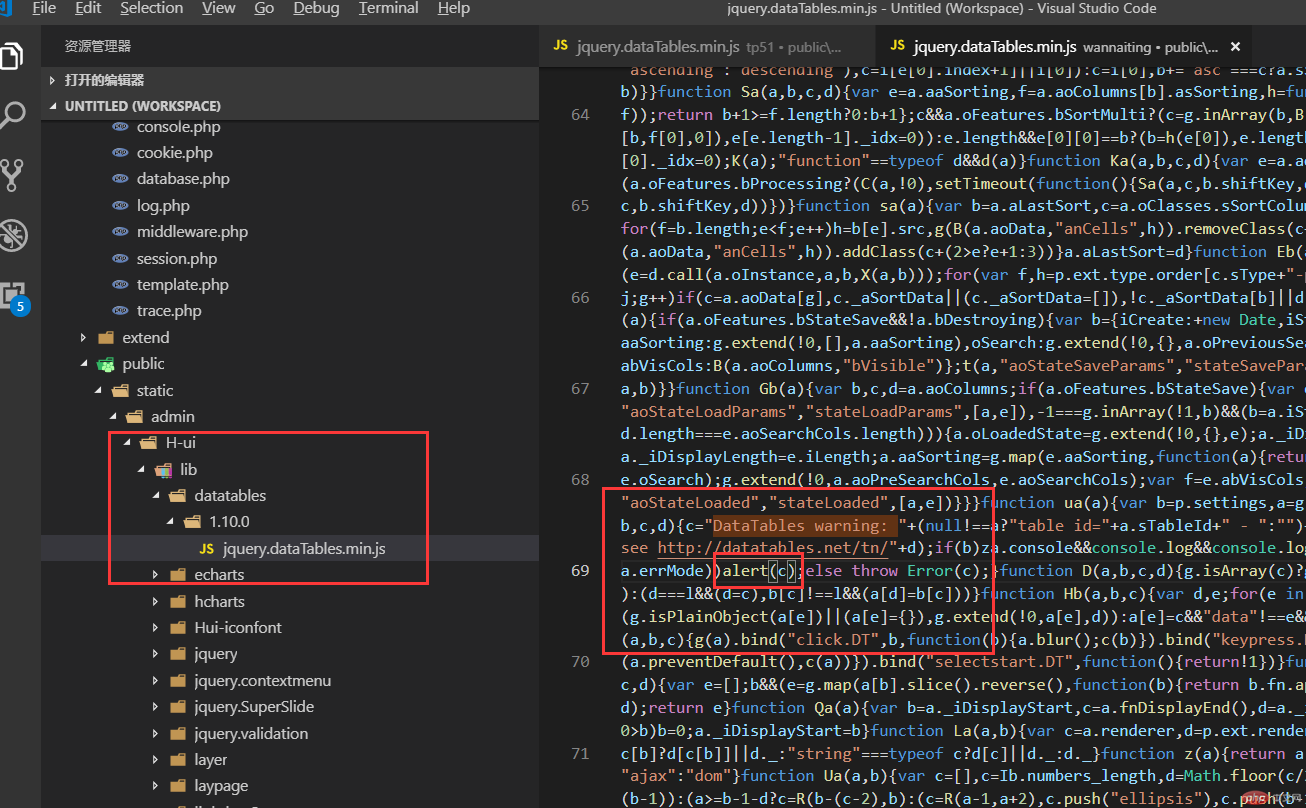Open the Extensions view with badge 5
Screen dimensions: 1306x808
[x=12, y=296]
